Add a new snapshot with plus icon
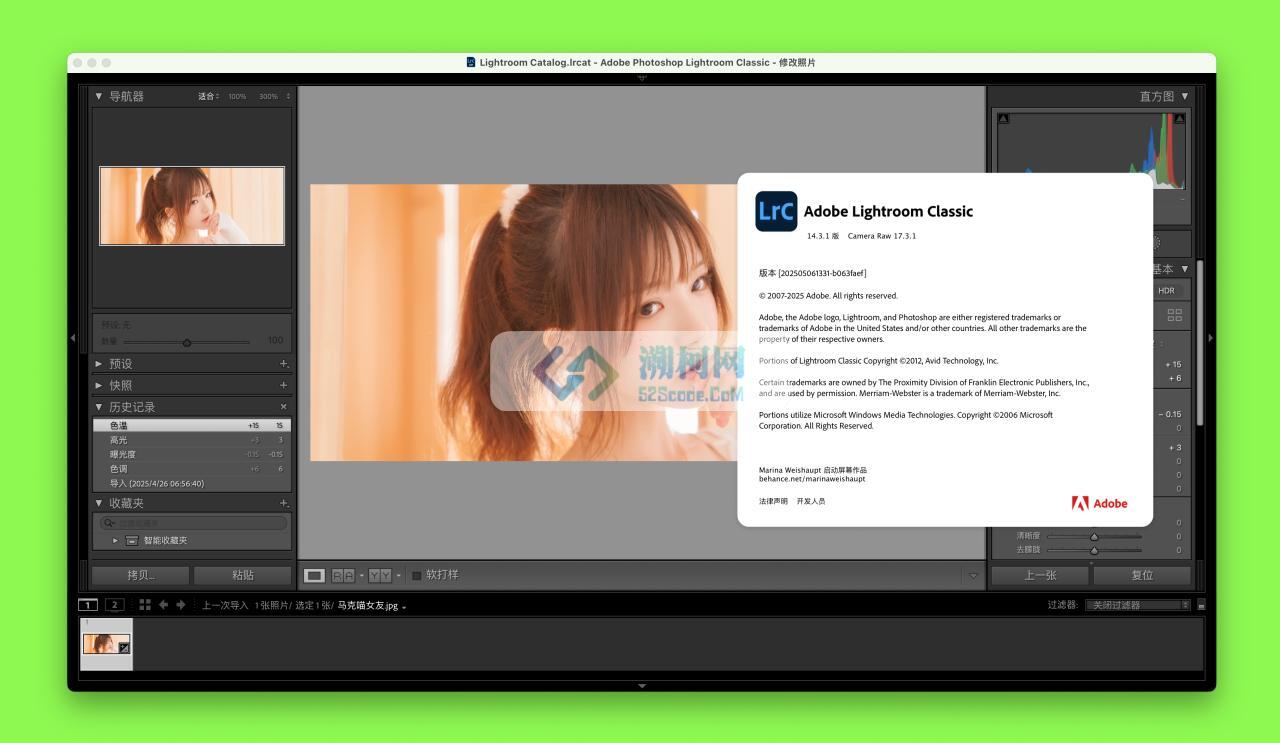 284,385
